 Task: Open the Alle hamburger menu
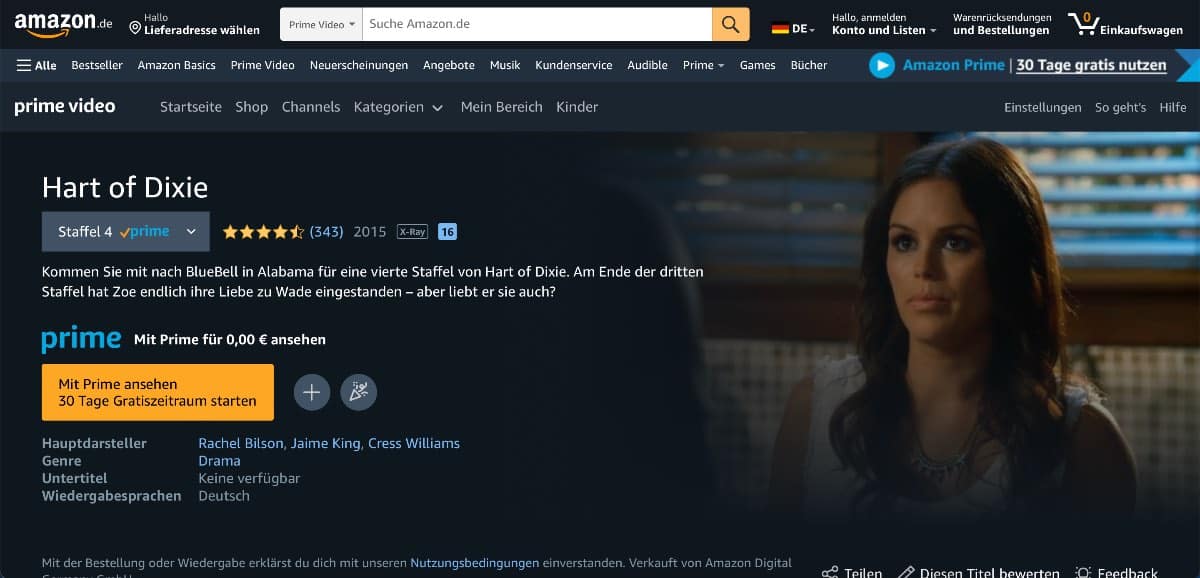[x=37, y=65]
